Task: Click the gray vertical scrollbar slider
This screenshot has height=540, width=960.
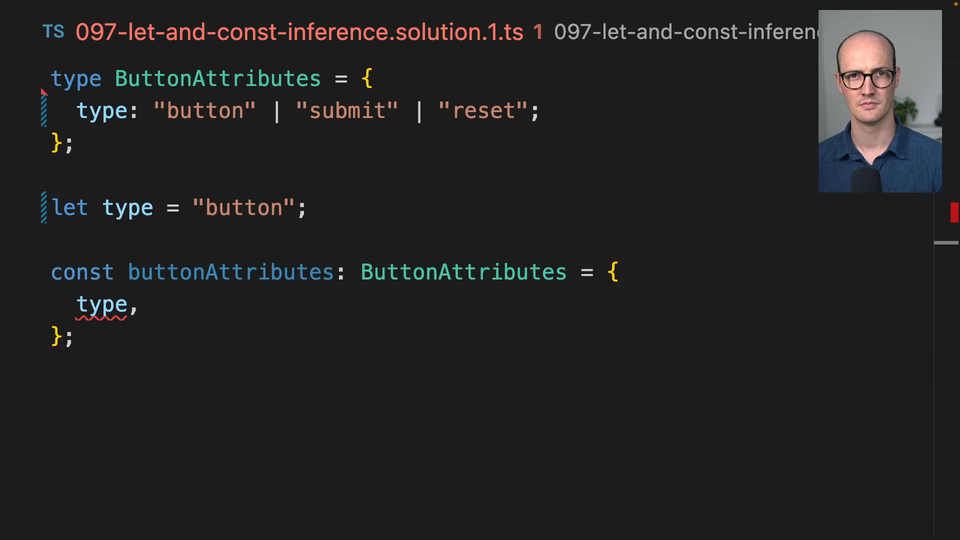Action: click(946, 242)
